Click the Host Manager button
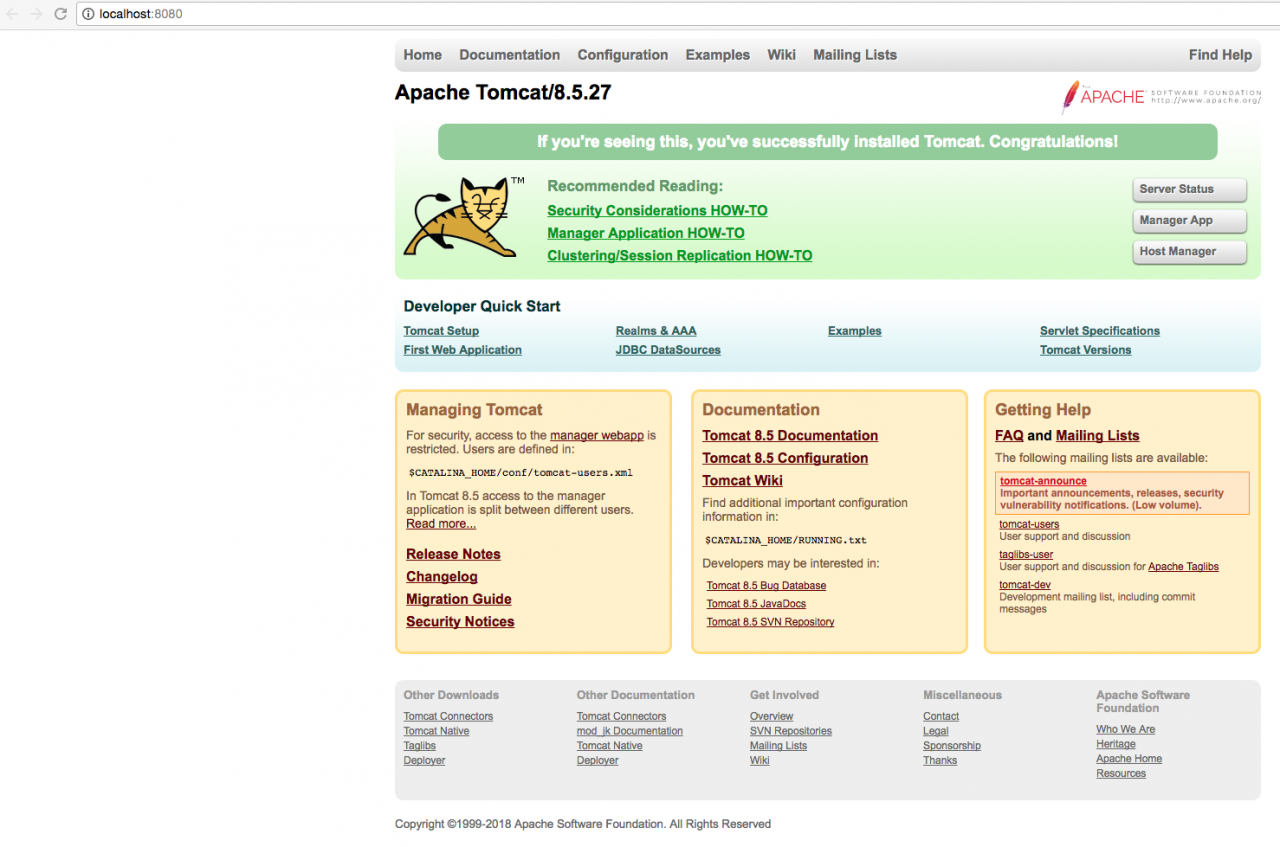This screenshot has height=847, width=1280. 1189,251
